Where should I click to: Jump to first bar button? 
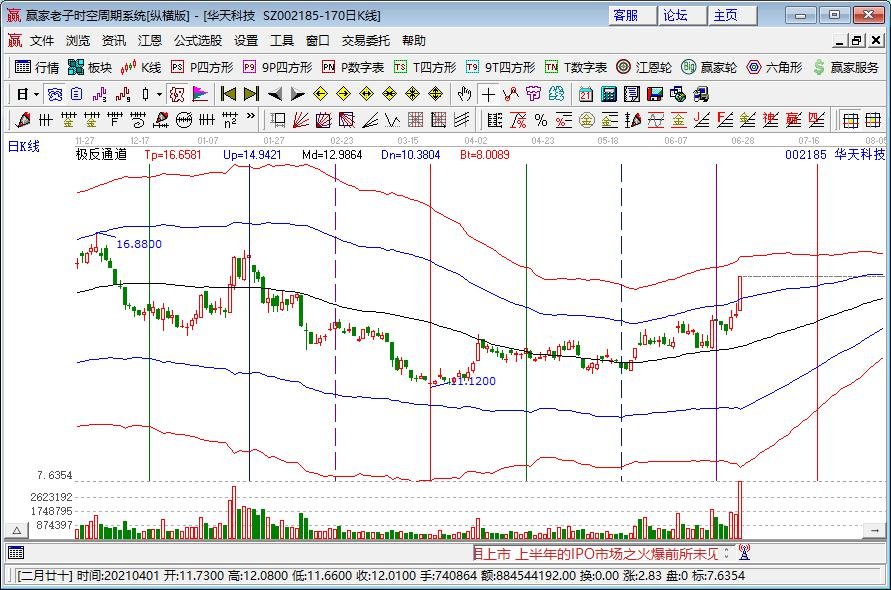click(x=228, y=94)
